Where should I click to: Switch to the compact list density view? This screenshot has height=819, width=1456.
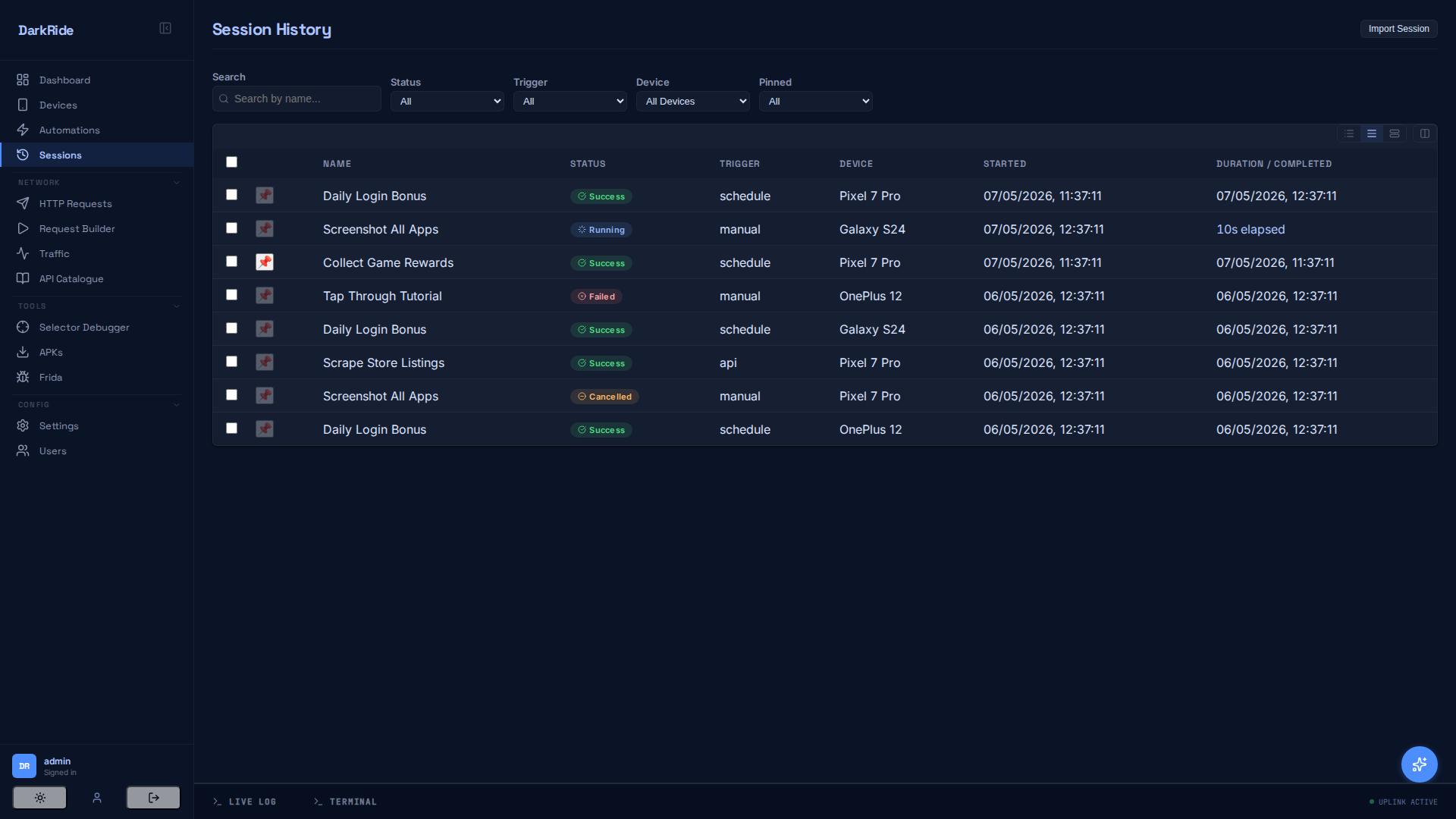(1349, 133)
